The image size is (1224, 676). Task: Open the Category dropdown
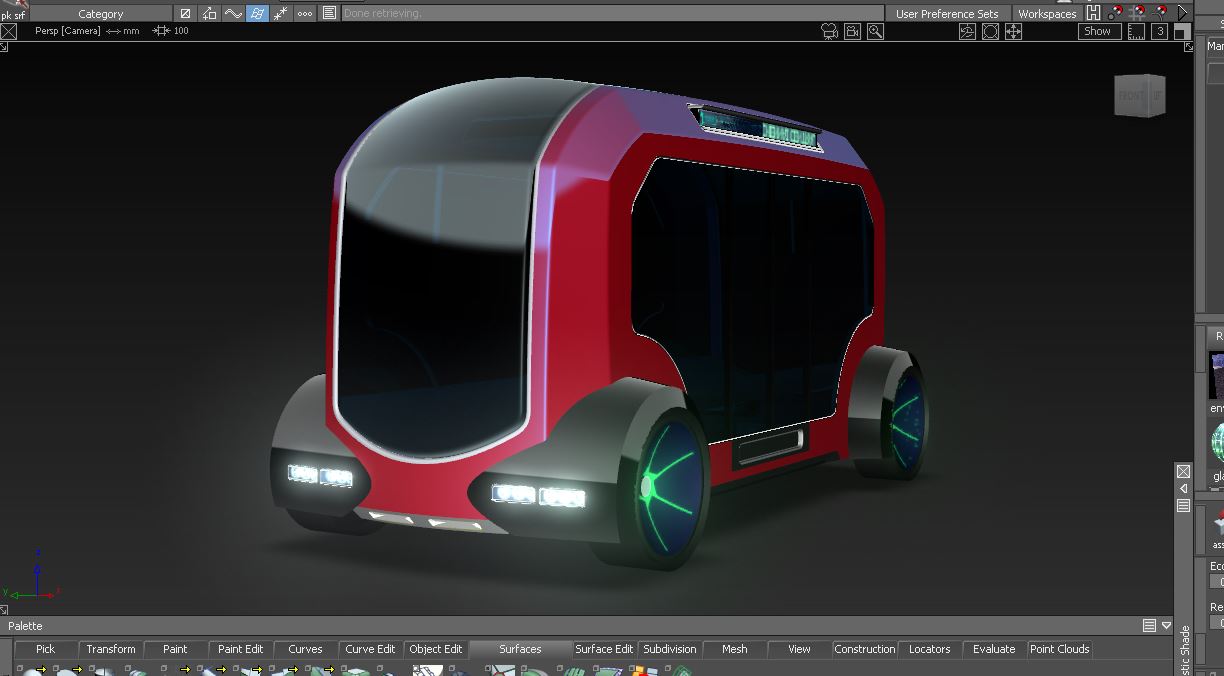pos(101,14)
